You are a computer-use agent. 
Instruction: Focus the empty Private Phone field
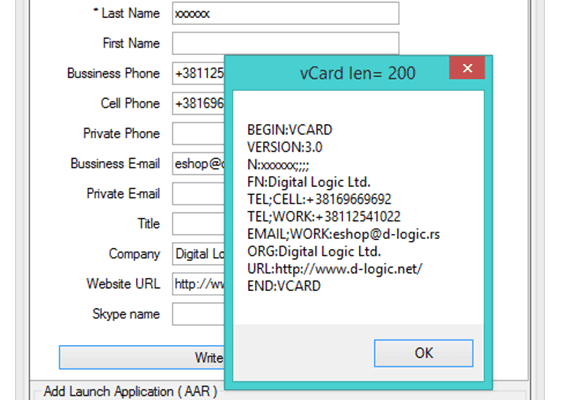(198, 133)
